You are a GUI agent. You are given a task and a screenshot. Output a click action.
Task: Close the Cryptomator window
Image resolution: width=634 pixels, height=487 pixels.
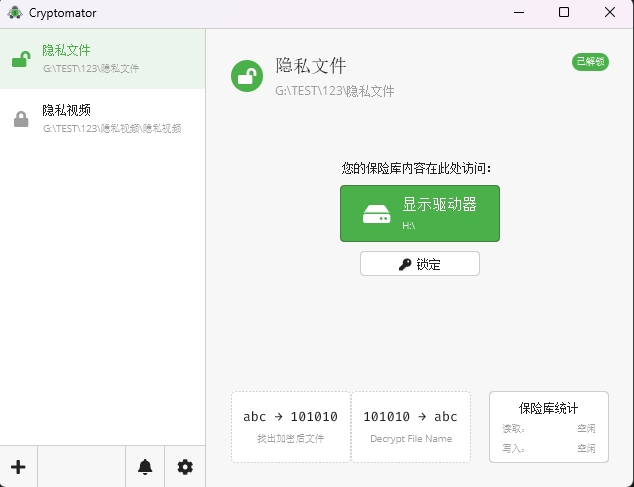[x=610, y=13]
